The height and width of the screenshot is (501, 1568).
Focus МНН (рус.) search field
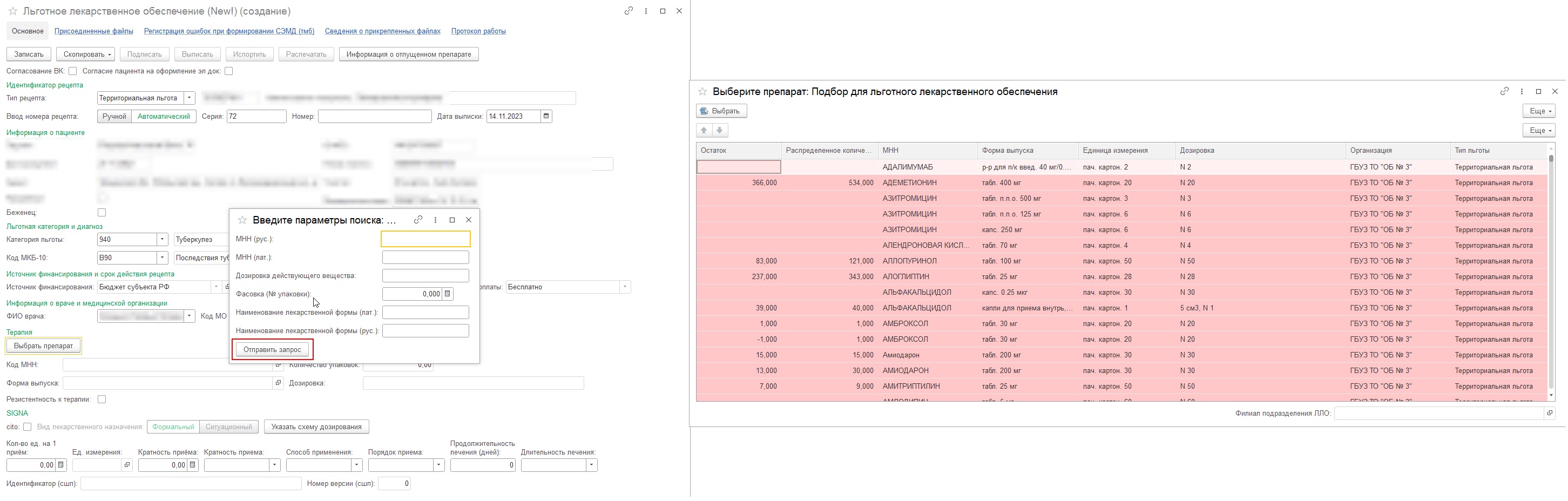coord(425,239)
